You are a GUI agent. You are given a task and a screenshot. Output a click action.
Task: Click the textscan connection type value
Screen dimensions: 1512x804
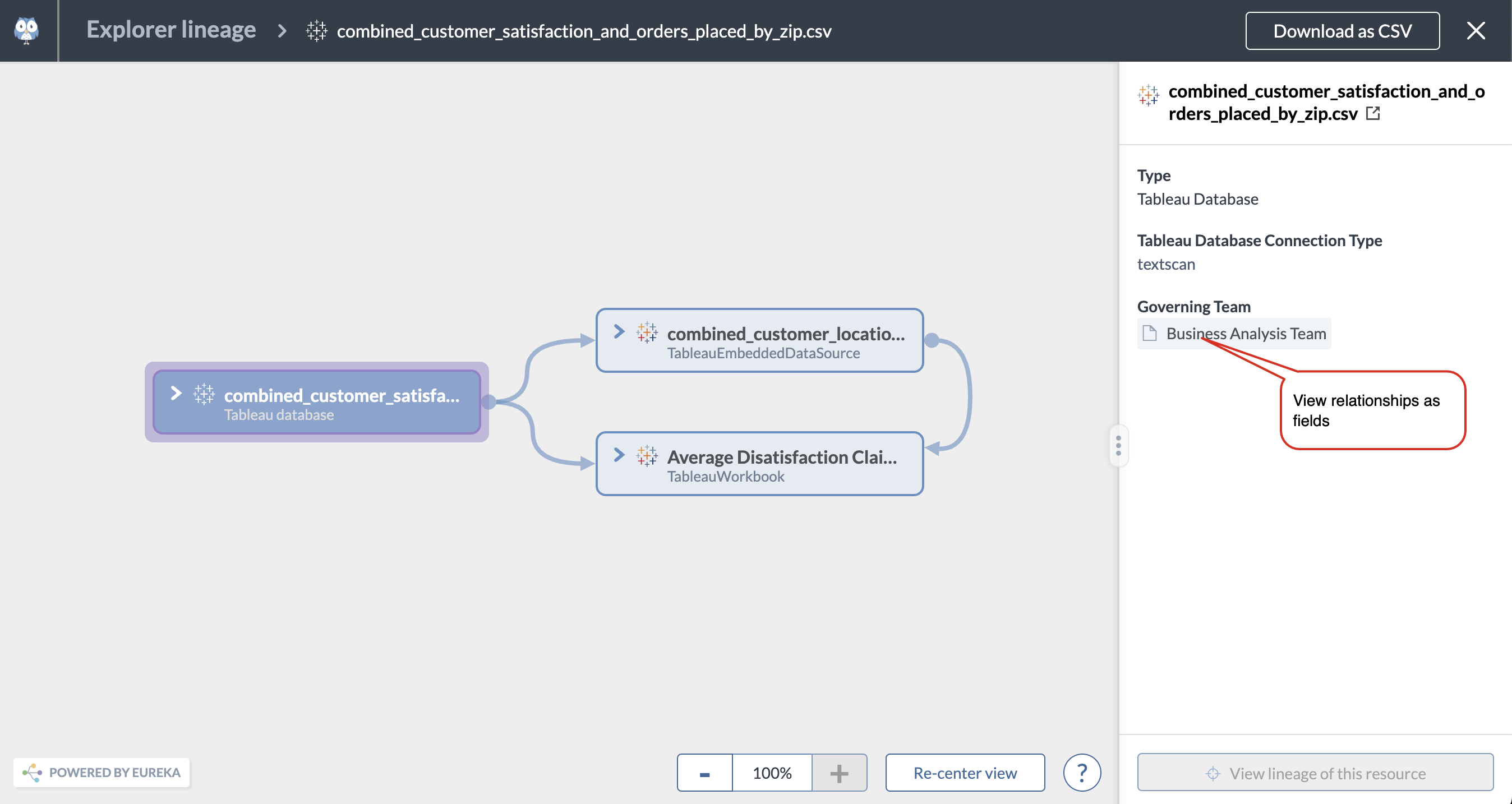(1166, 264)
